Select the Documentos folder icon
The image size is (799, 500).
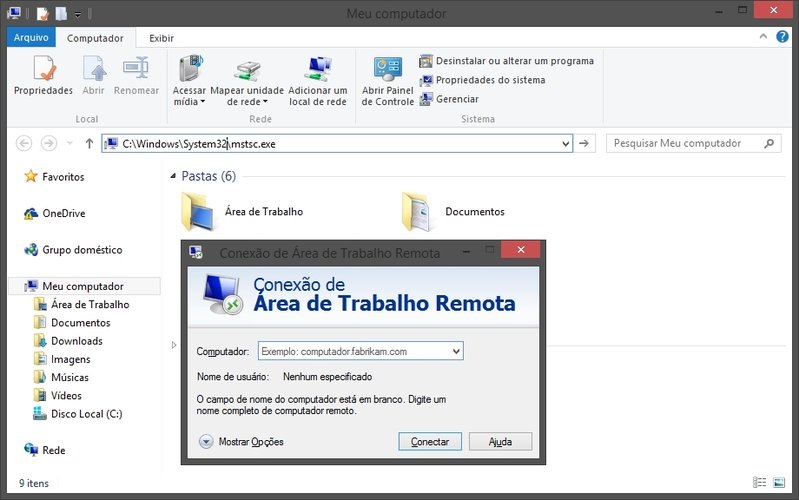point(416,212)
